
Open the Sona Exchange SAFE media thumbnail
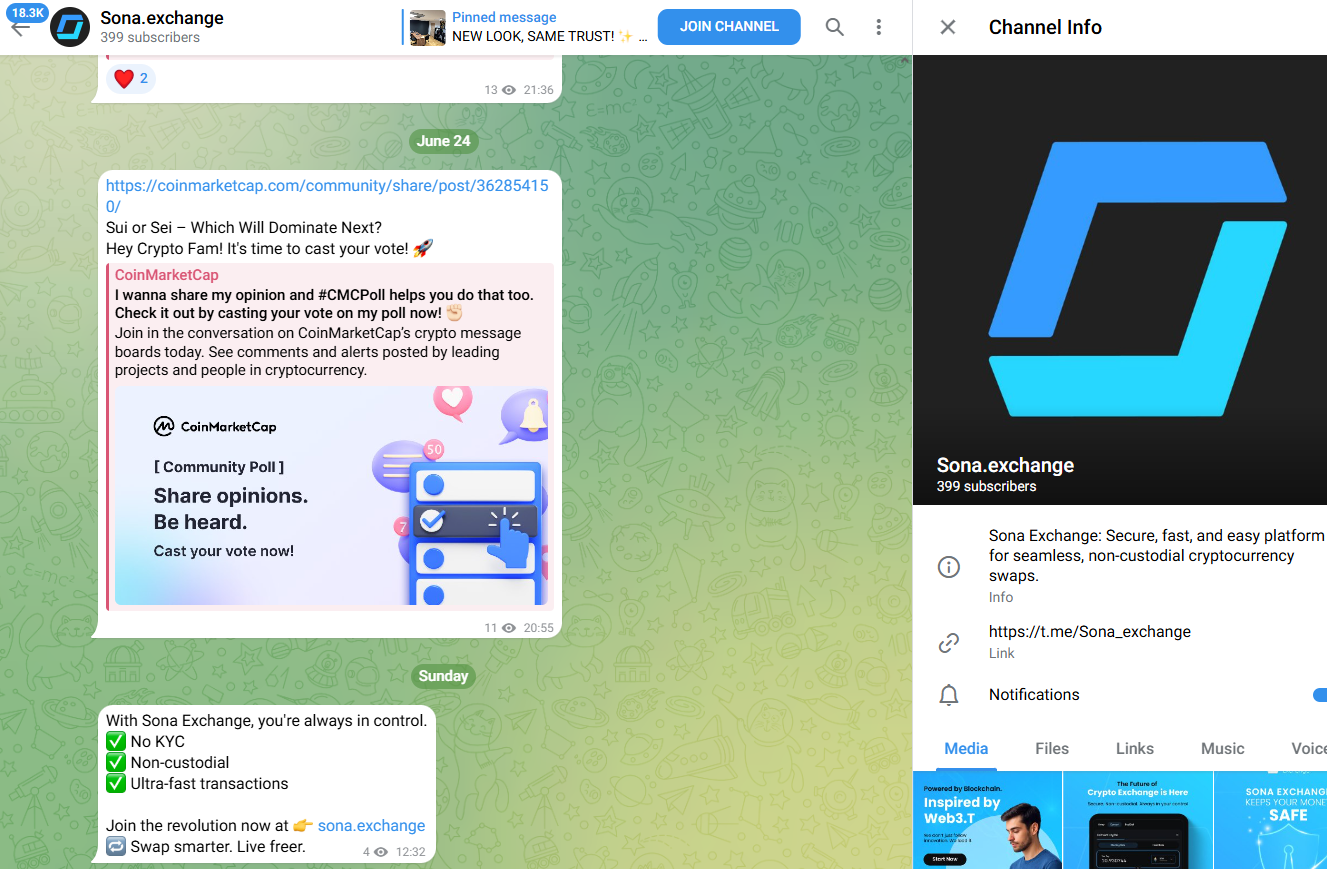click(x=1271, y=820)
